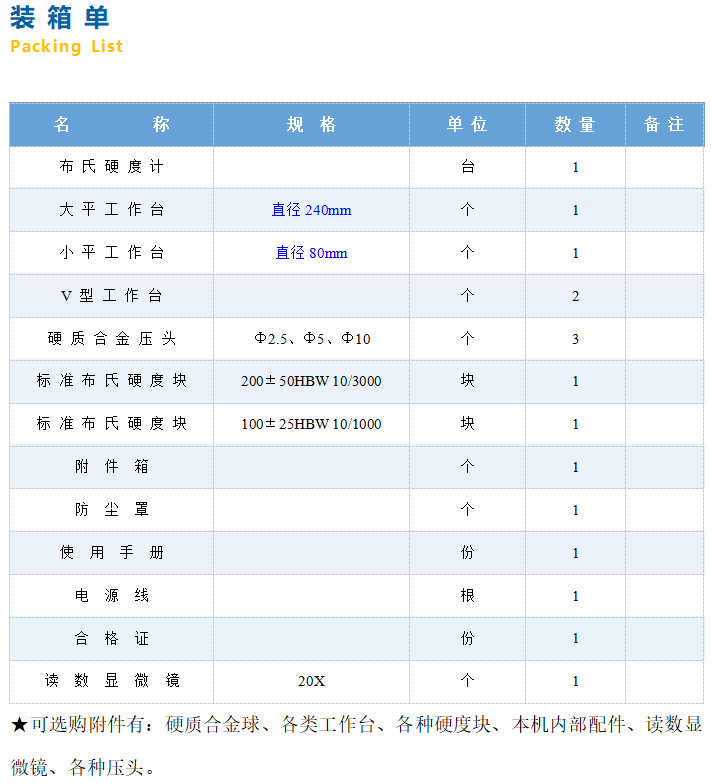Click the 100±25HBW 10/1000 specification cell
The height and width of the screenshot is (784, 711).
[311, 424]
